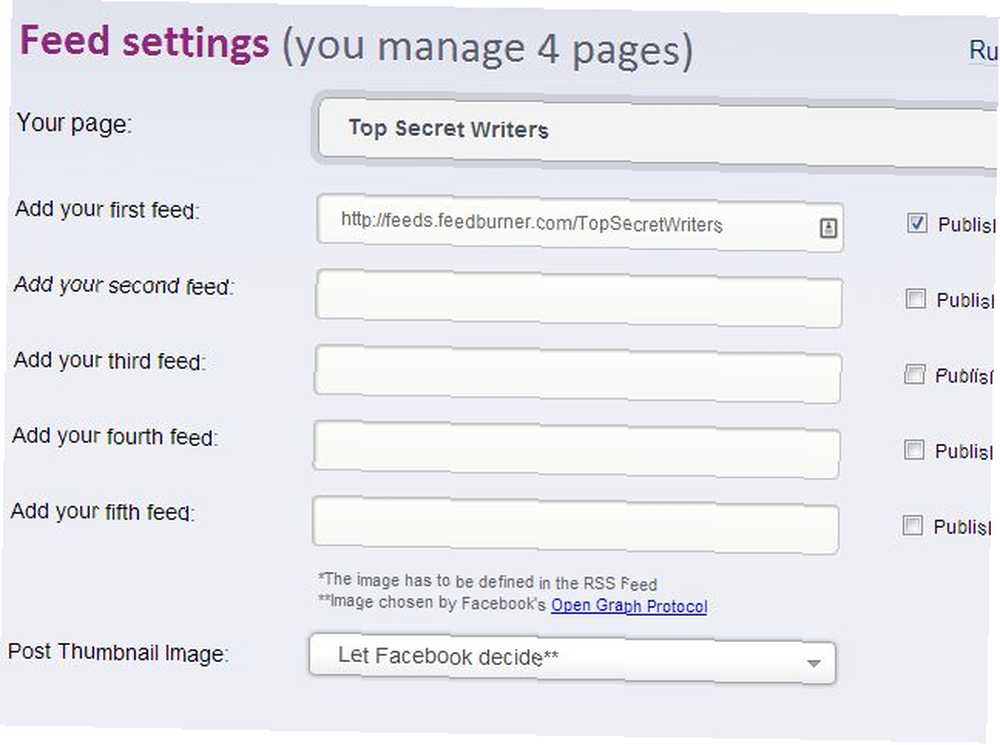Click the Post Thumbnail Image label
This screenshot has width=1000, height=745.
pos(119,653)
